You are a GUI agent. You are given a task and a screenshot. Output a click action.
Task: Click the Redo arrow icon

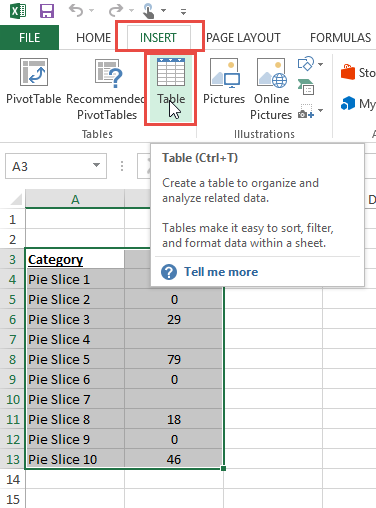[116, 10]
